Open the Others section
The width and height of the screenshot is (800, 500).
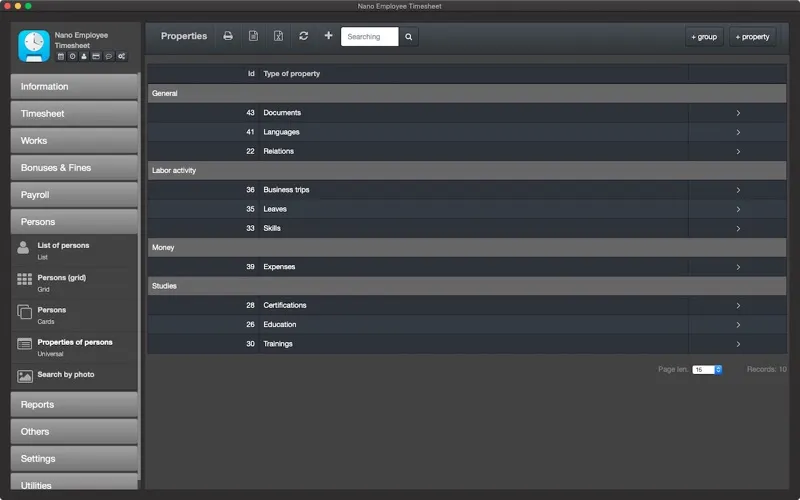[x=74, y=432]
